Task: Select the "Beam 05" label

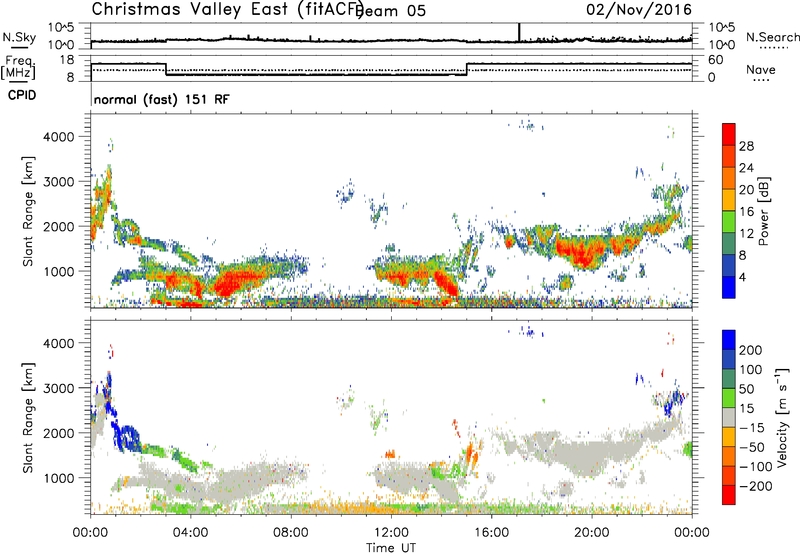Action: click(x=391, y=11)
